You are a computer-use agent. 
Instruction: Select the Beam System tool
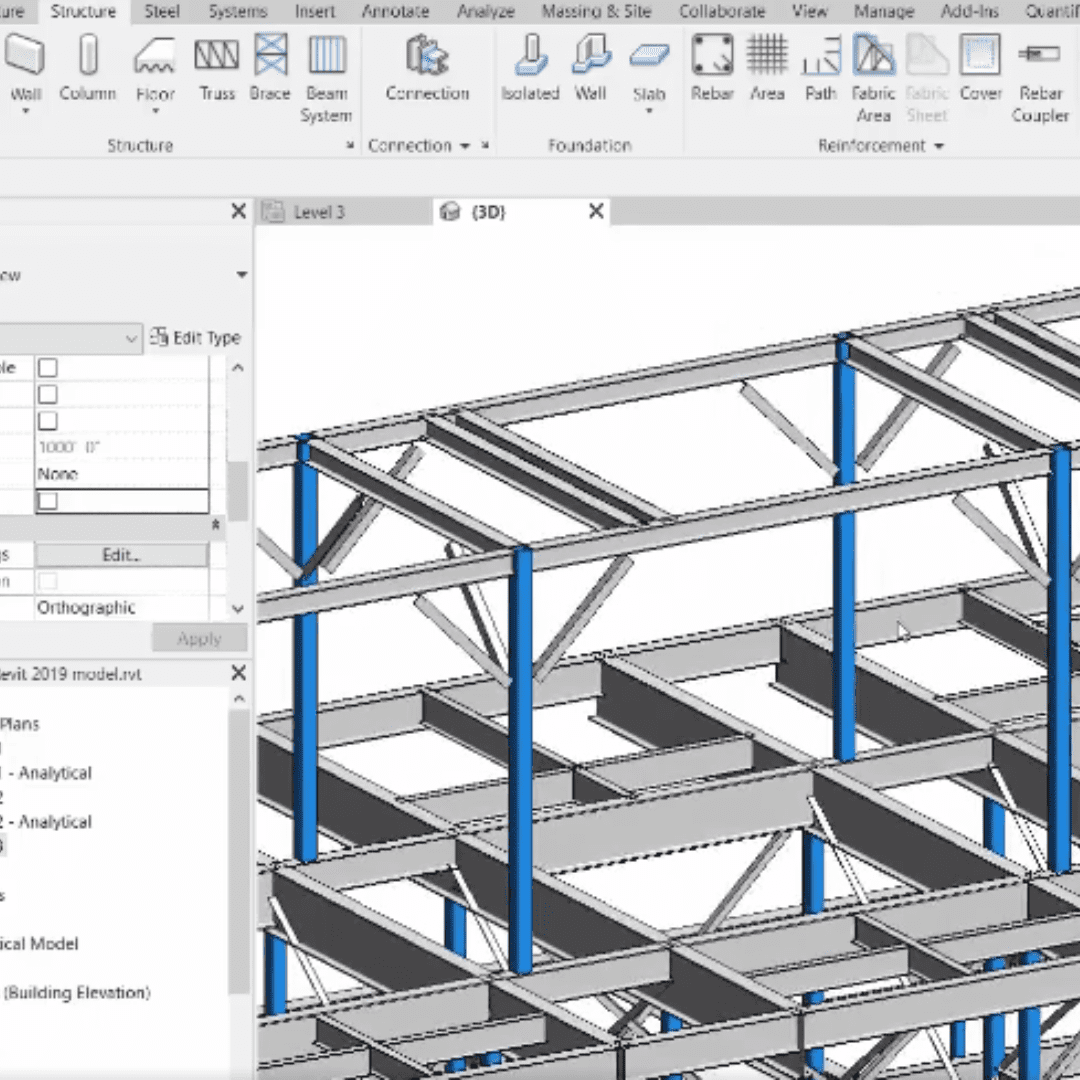326,79
